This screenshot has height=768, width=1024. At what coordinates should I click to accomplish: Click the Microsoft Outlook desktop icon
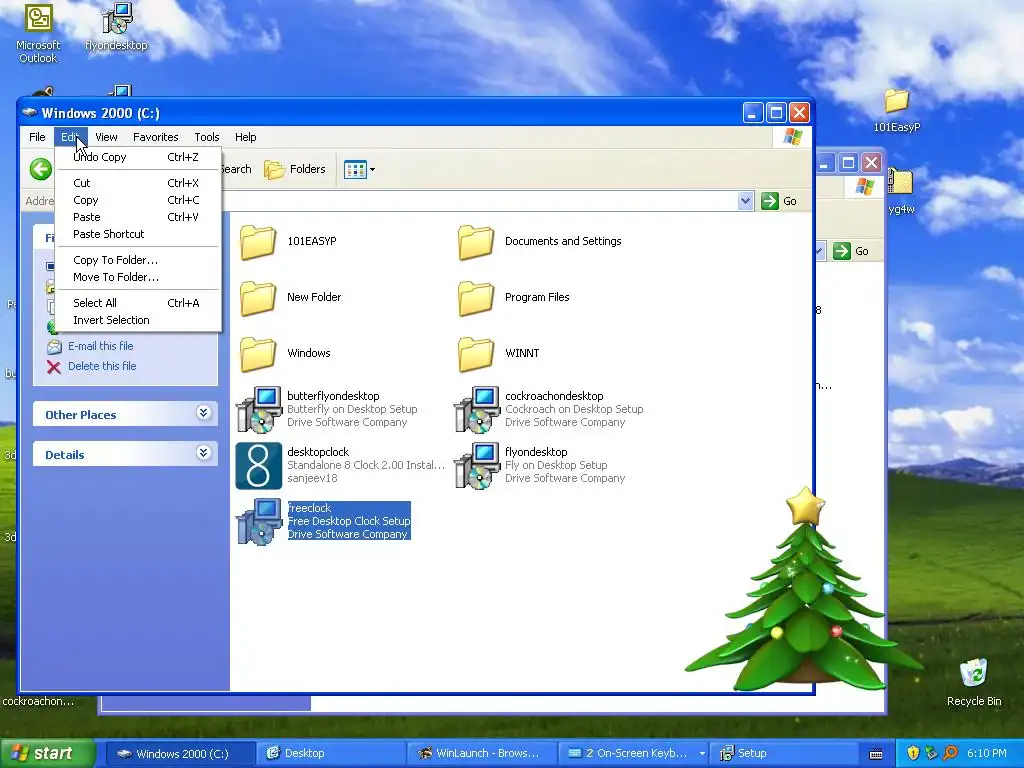coord(38,34)
